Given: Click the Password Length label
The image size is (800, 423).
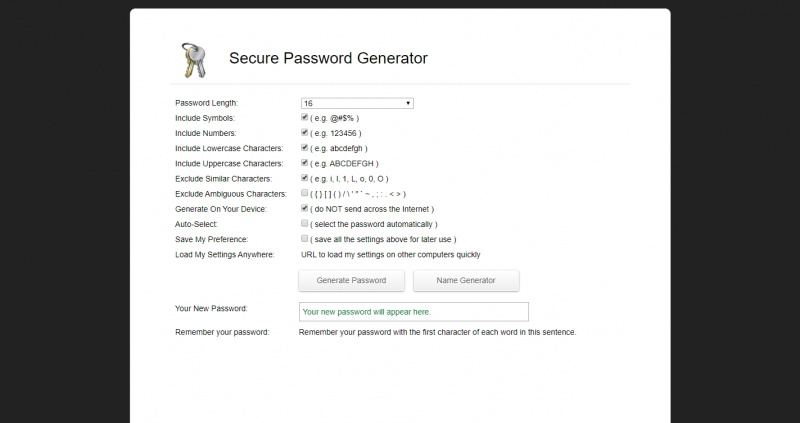Looking at the screenshot, I should pos(207,103).
